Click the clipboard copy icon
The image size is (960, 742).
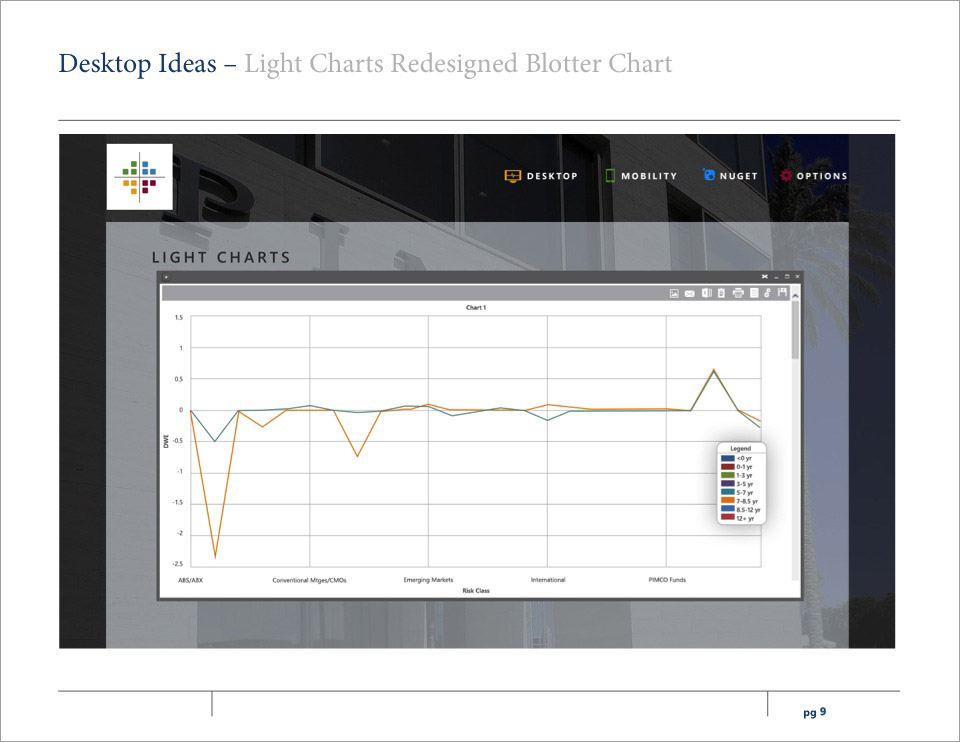pyautogui.click(x=721, y=293)
